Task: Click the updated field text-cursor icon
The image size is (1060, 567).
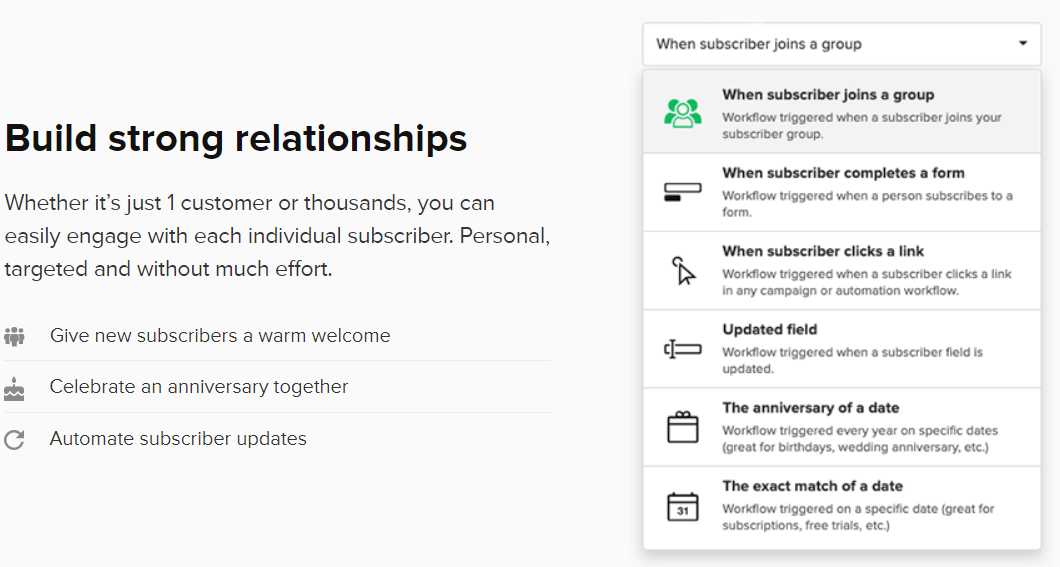Action: click(683, 349)
